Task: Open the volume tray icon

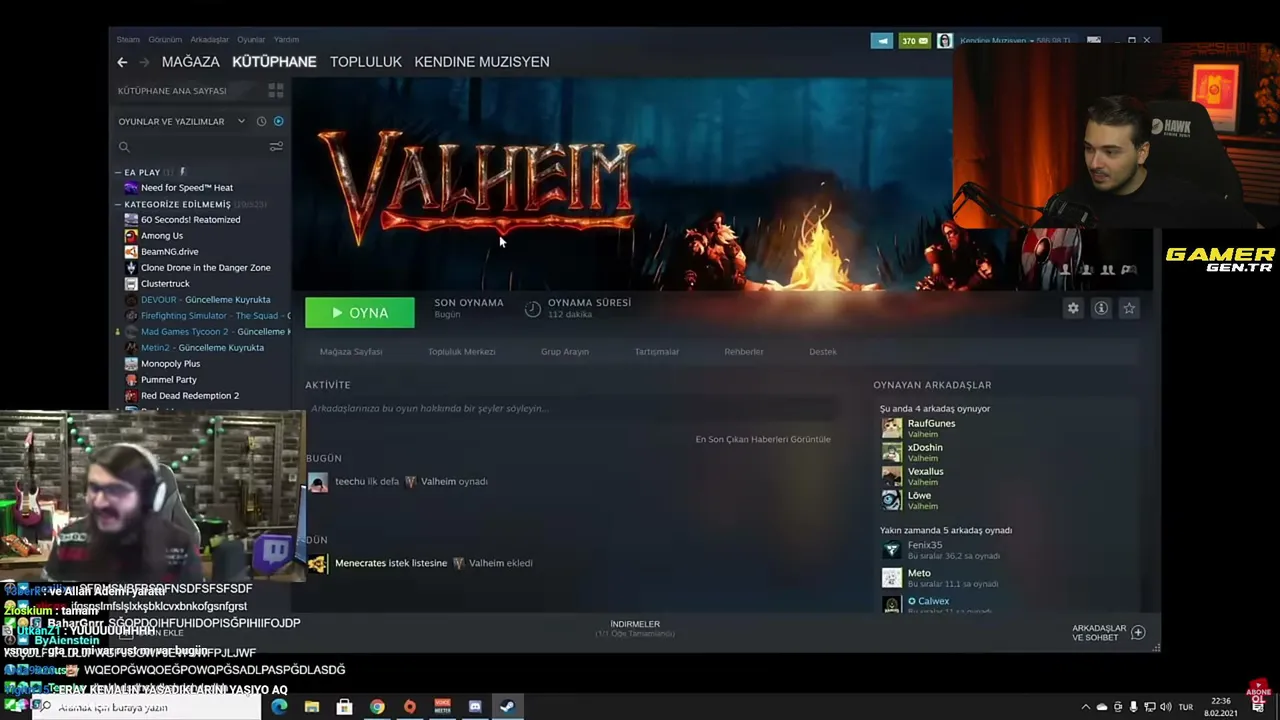Action: 1165,707
